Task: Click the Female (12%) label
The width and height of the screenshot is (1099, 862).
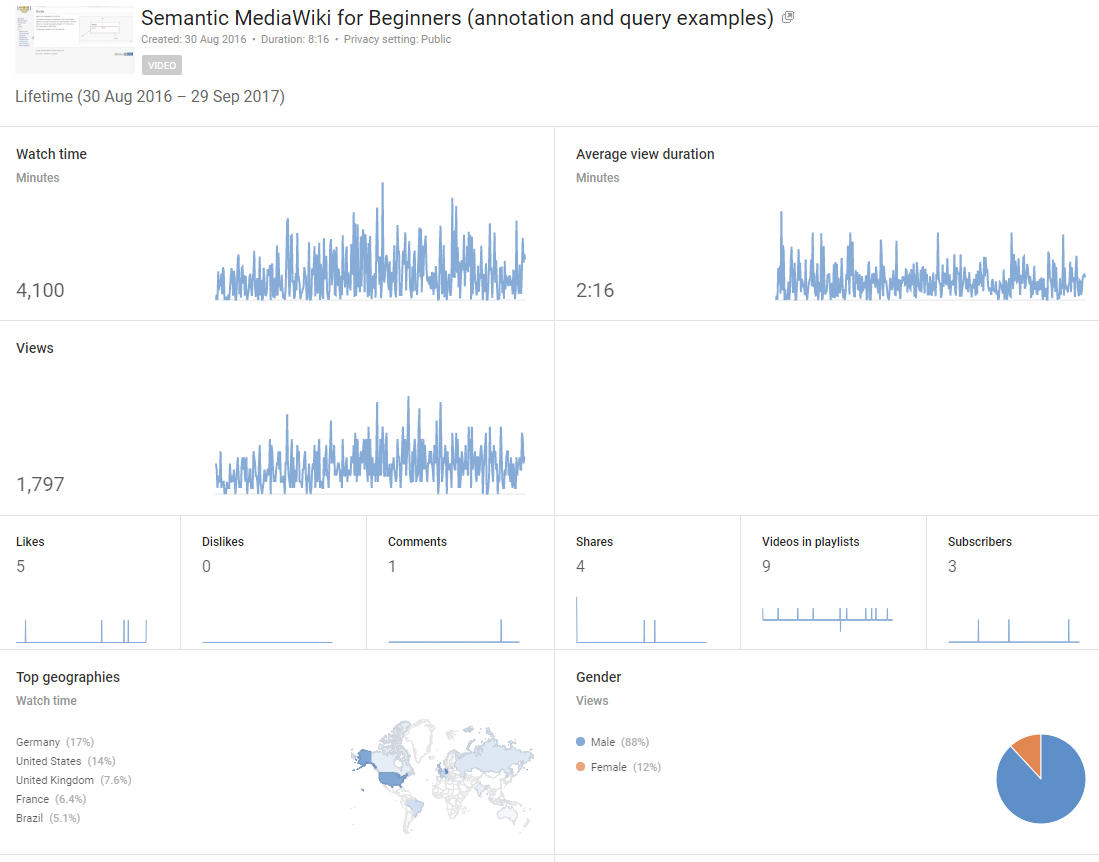Action: pyautogui.click(x=626, y=767)
